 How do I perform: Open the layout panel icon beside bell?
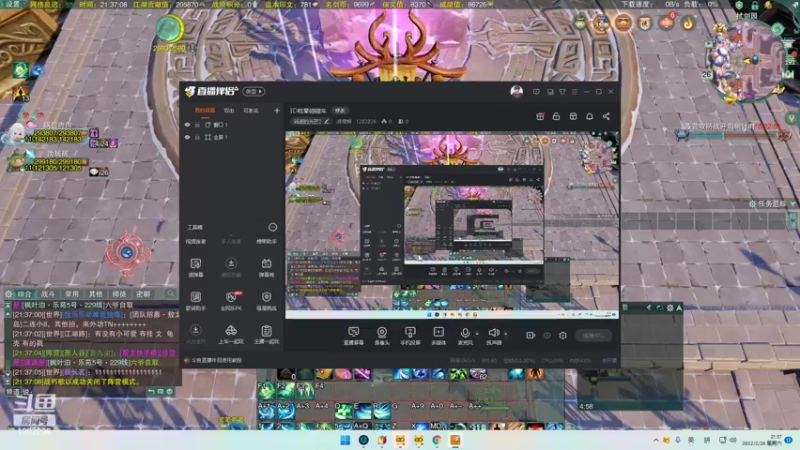[x=573, y=116]
